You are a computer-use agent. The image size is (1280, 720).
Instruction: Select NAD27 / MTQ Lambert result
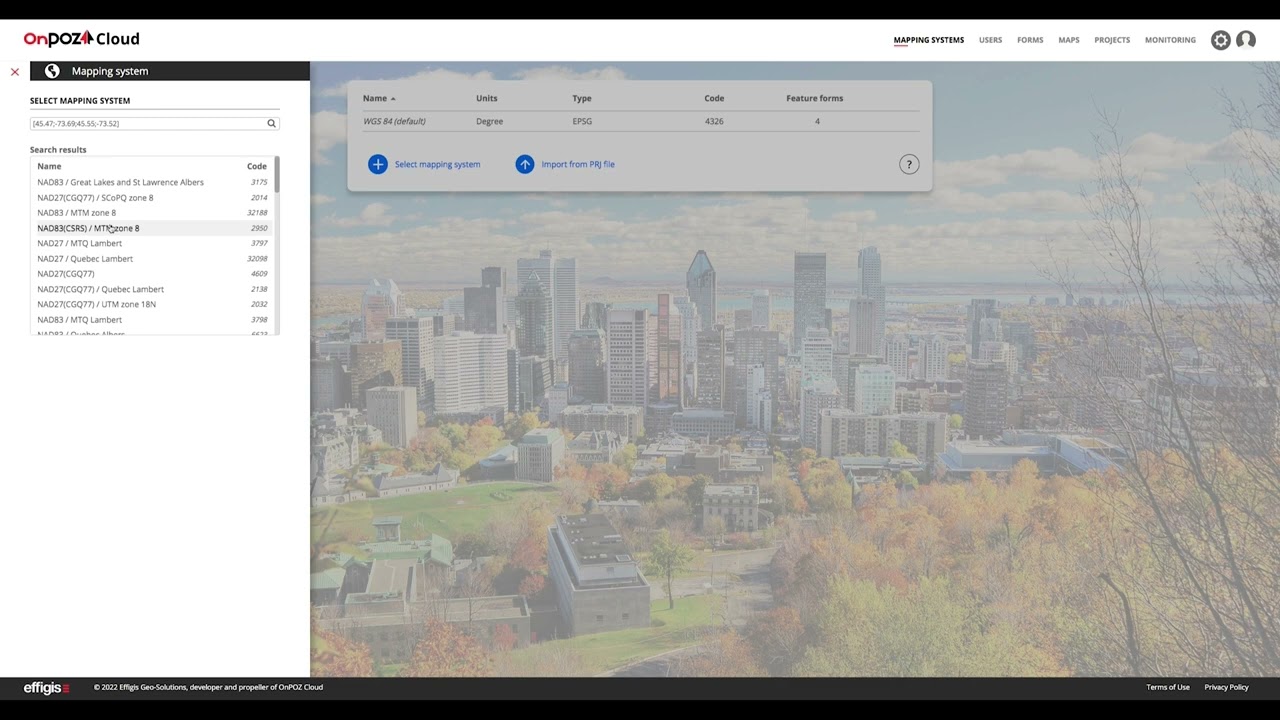(152, 243)
